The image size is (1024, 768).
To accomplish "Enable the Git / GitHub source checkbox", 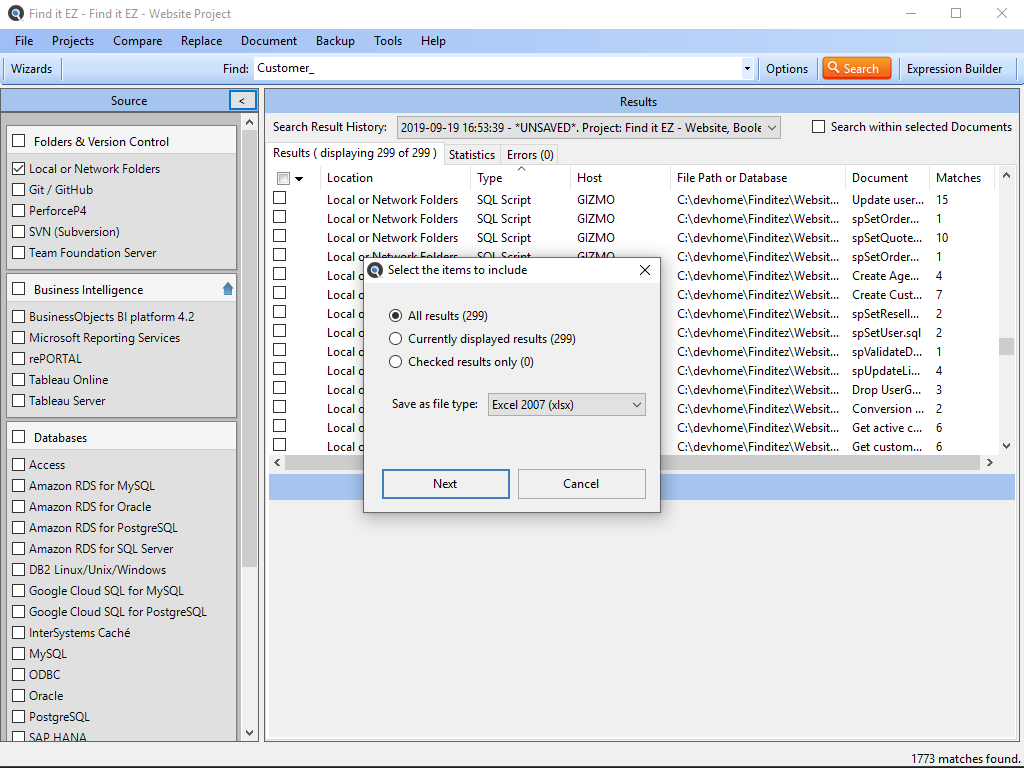I will point(19,190).
